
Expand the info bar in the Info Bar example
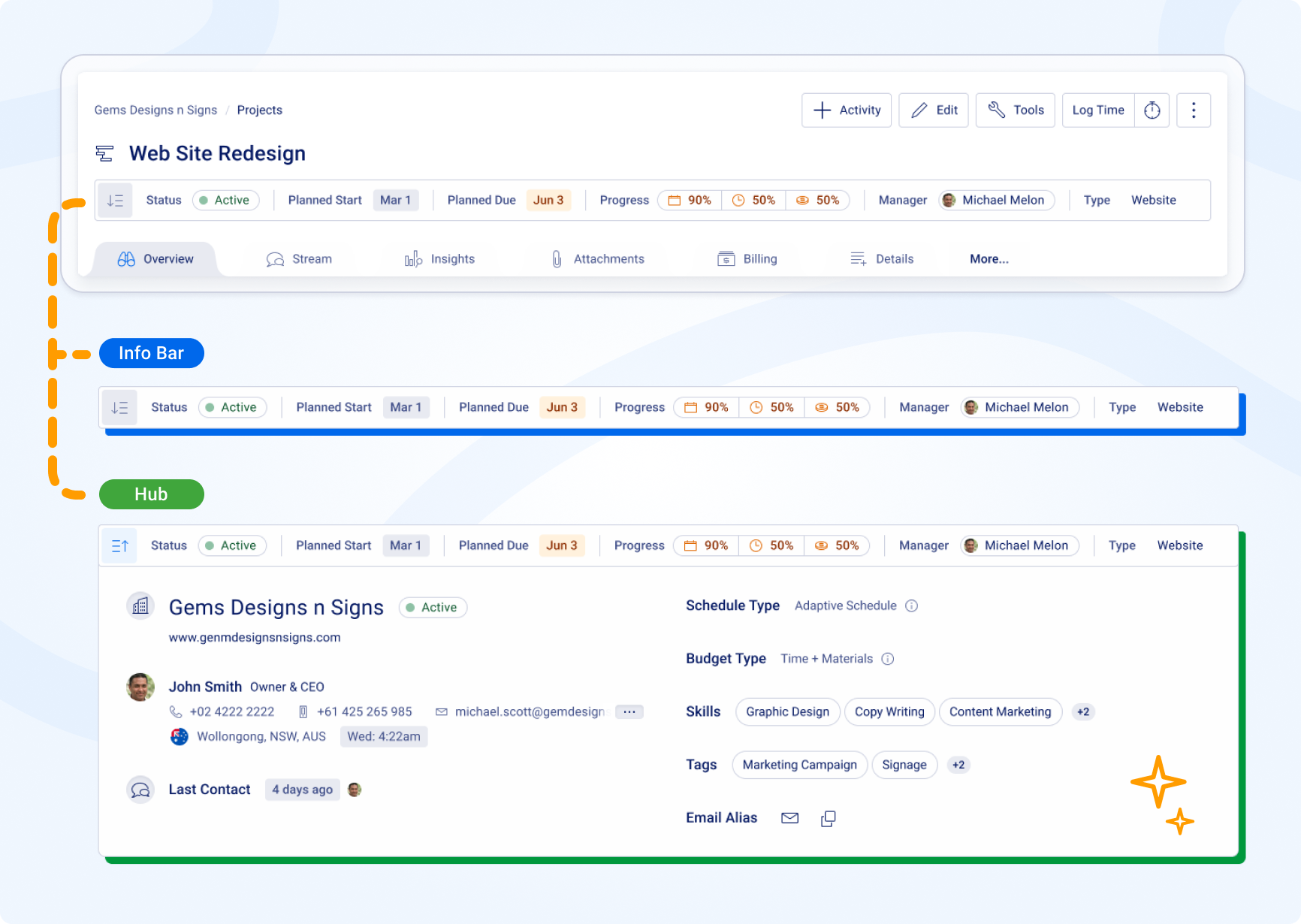pyautogui.click(x=119, y=408)
